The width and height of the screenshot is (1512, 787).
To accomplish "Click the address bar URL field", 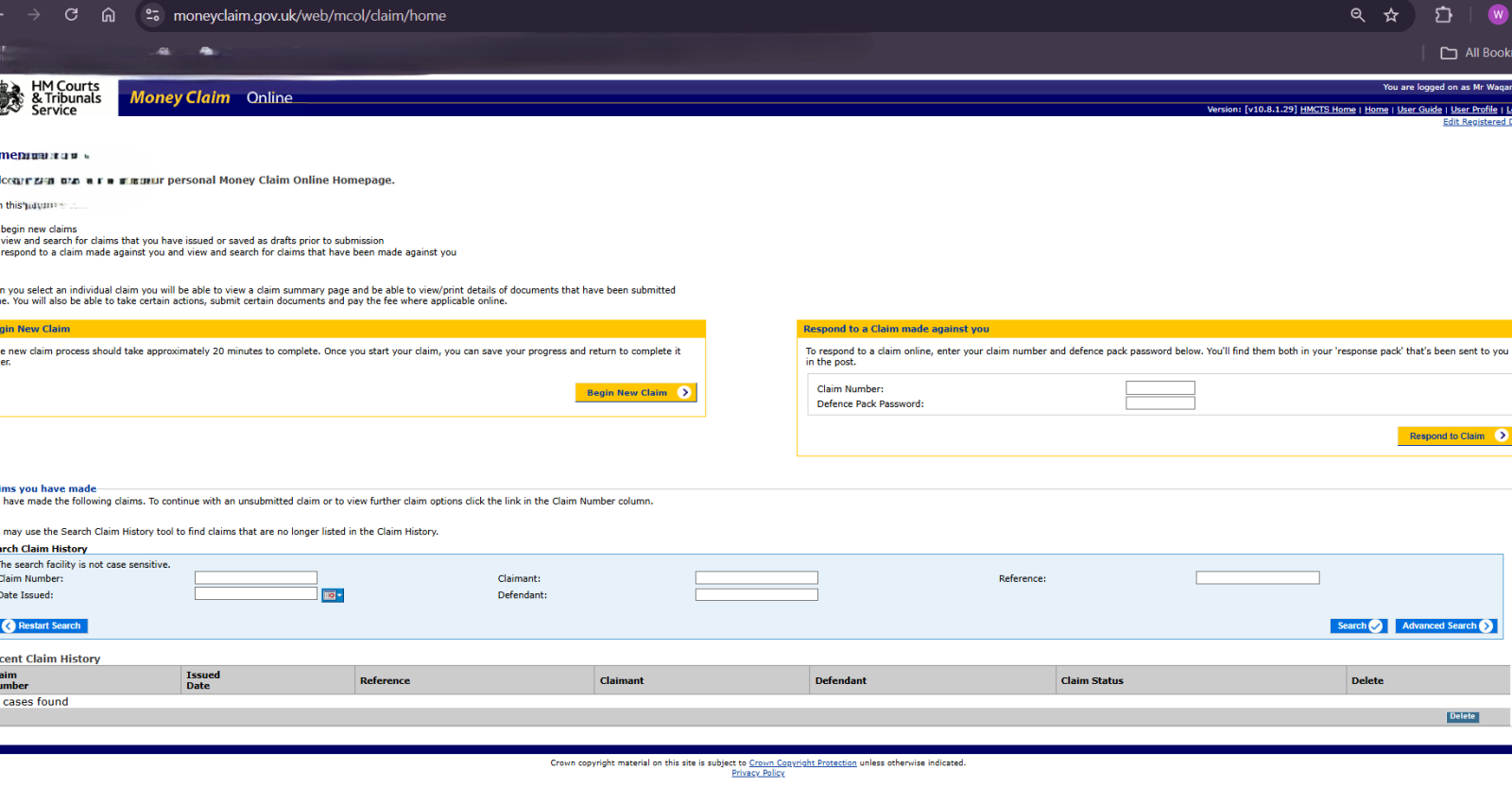I will click(310, 15).
